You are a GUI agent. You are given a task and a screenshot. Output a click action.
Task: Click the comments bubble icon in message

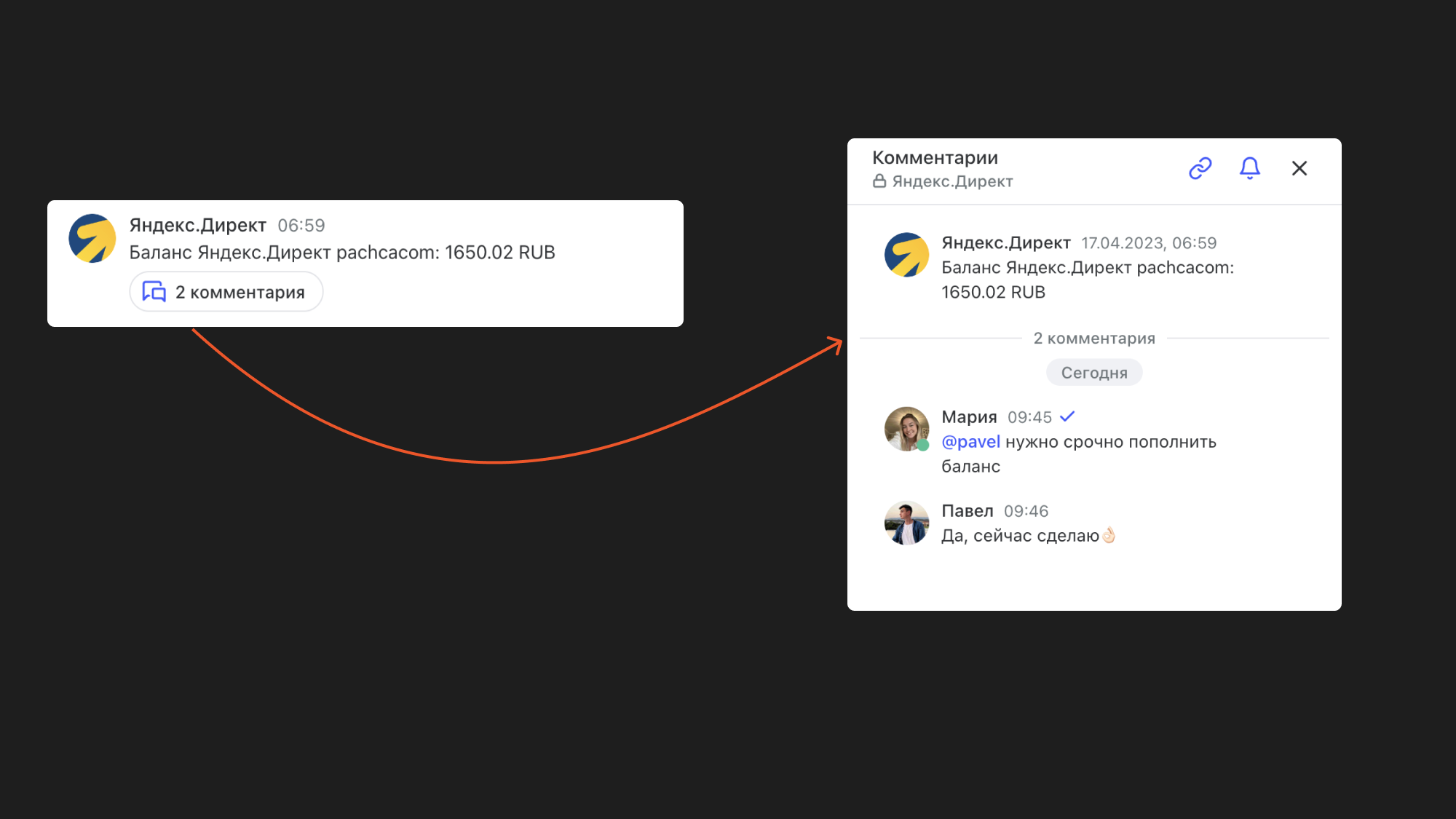154,292
